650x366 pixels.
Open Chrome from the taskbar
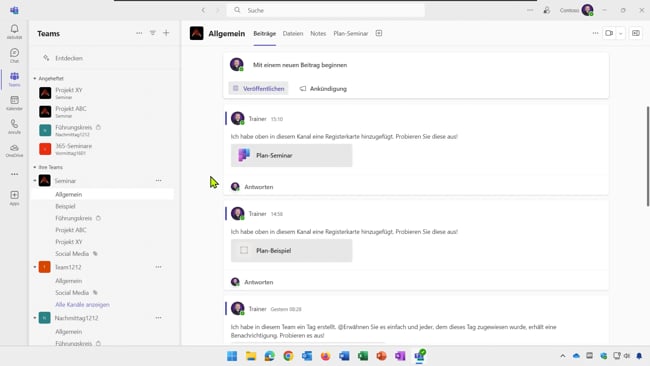tap(288, 356)
